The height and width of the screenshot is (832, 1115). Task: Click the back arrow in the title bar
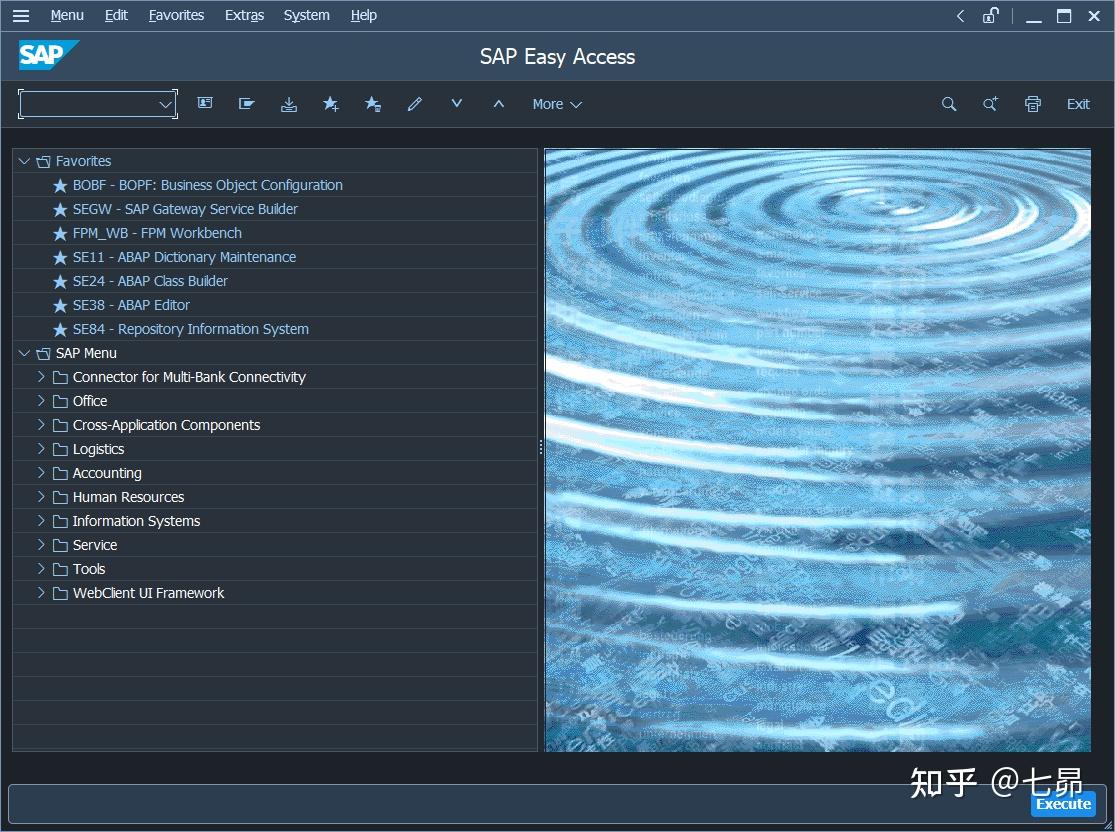[960, 16]
